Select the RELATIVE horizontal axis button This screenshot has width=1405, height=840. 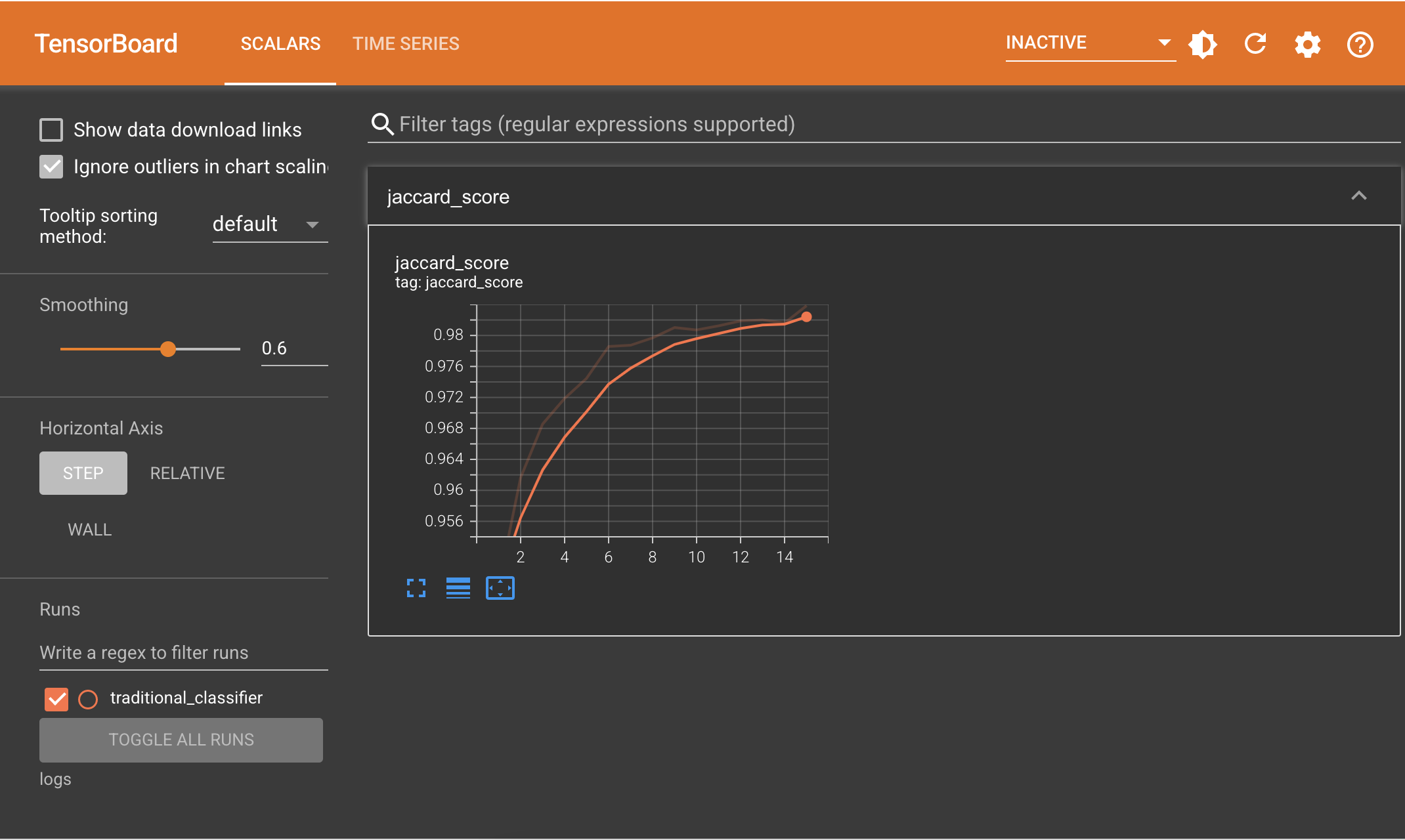pyautogui.click(x=186, y=473)
